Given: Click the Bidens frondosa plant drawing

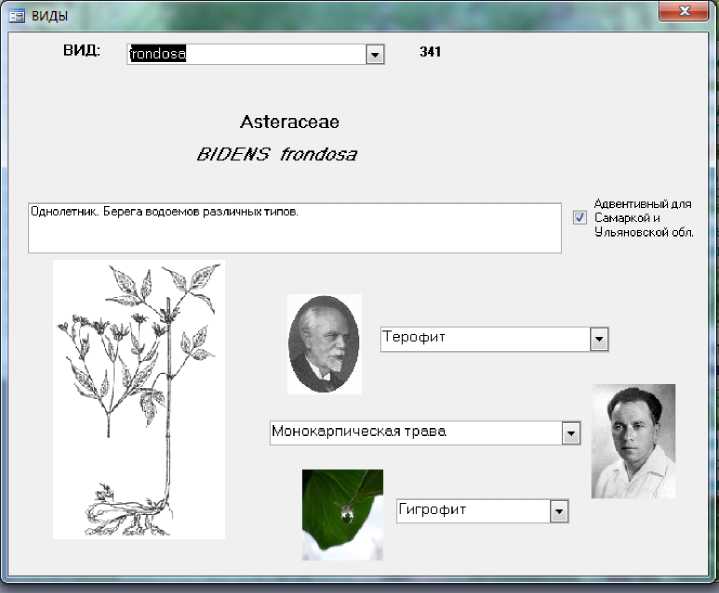Looking at the screenshot, I should click(x=139, y=399).
